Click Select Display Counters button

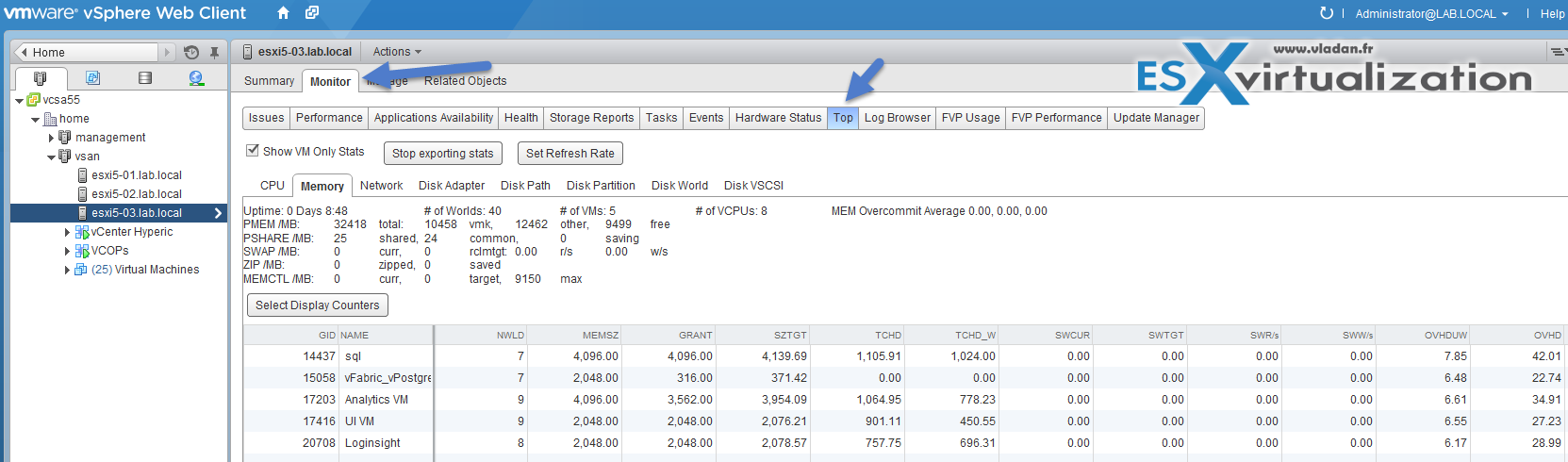point(317,305)
